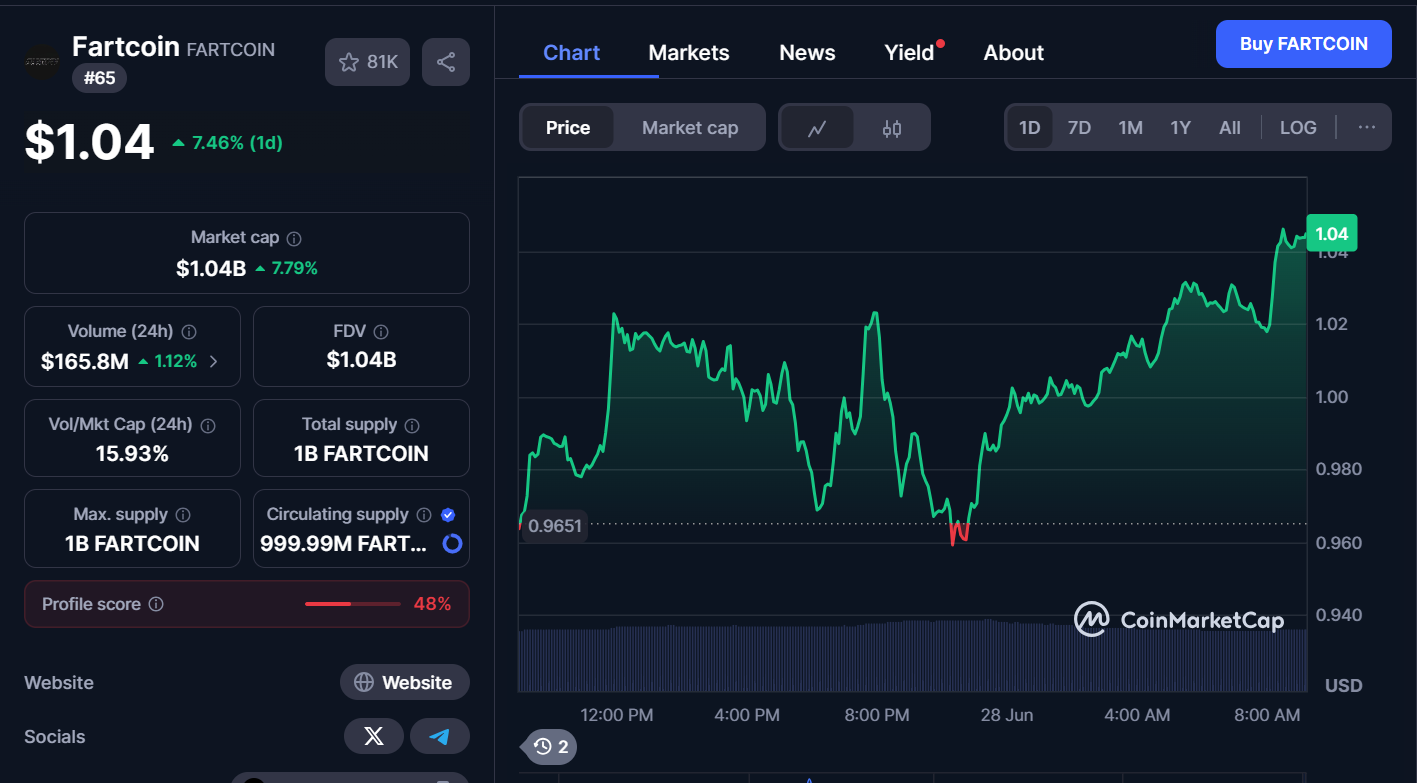Click the CoinMarketCap logo on chart

[x=1178, y=620]
